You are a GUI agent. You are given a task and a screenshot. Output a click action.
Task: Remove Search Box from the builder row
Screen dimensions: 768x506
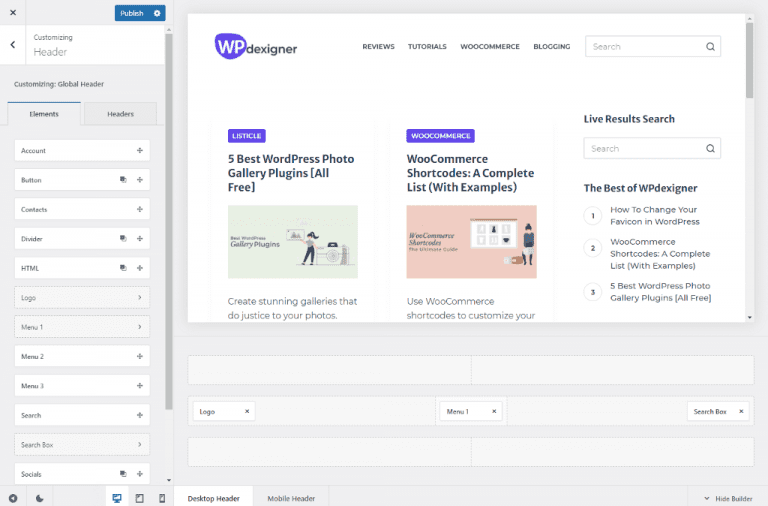coord(741,411)
